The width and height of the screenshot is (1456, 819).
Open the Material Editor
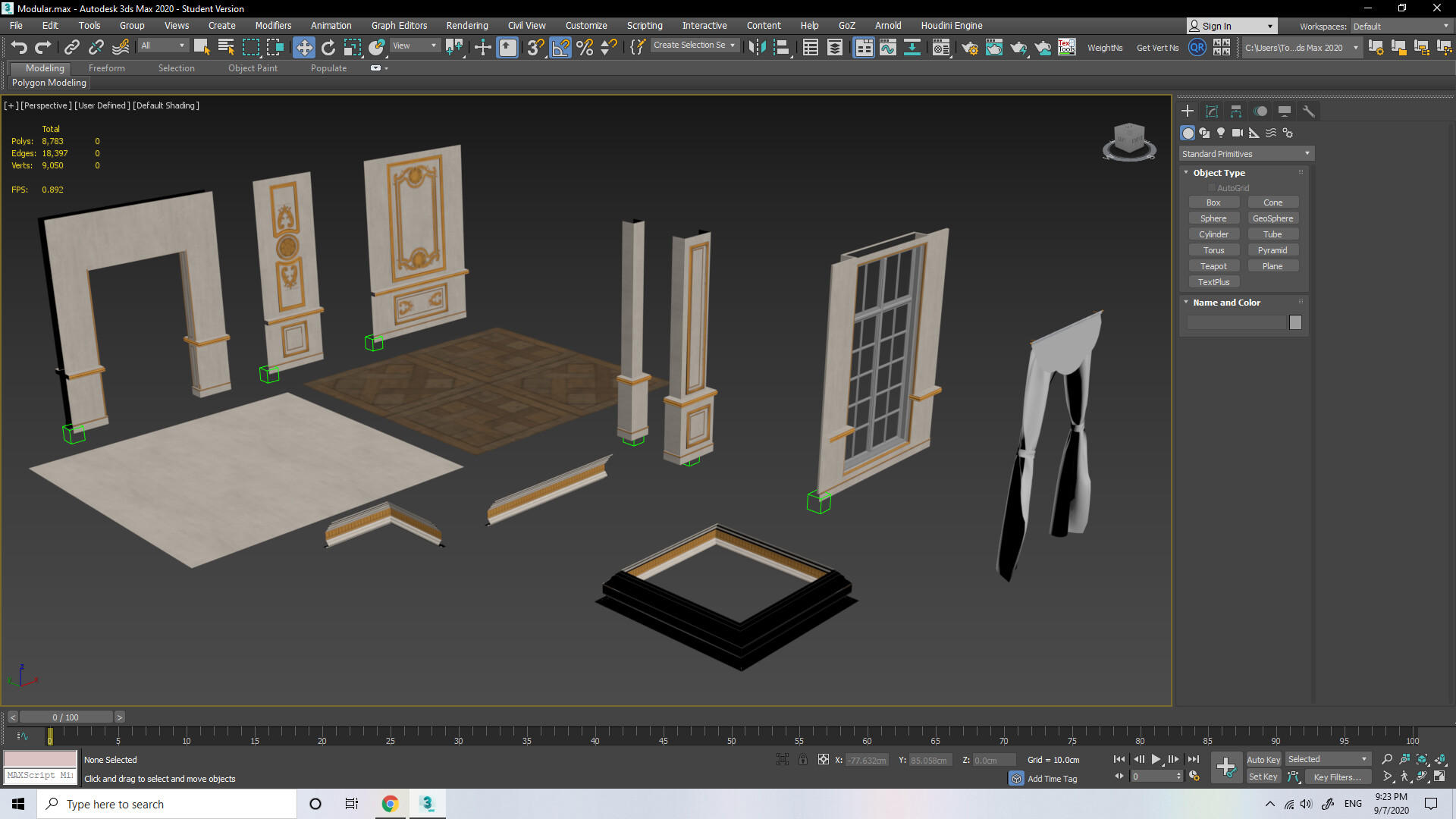[941, 47]
